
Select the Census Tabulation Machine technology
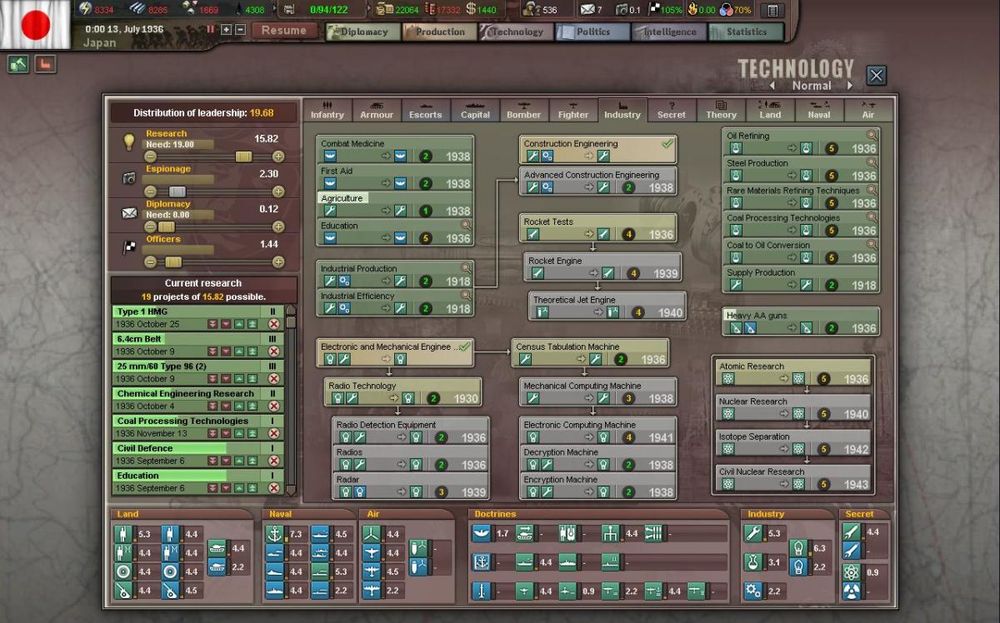tap(590, 353)
